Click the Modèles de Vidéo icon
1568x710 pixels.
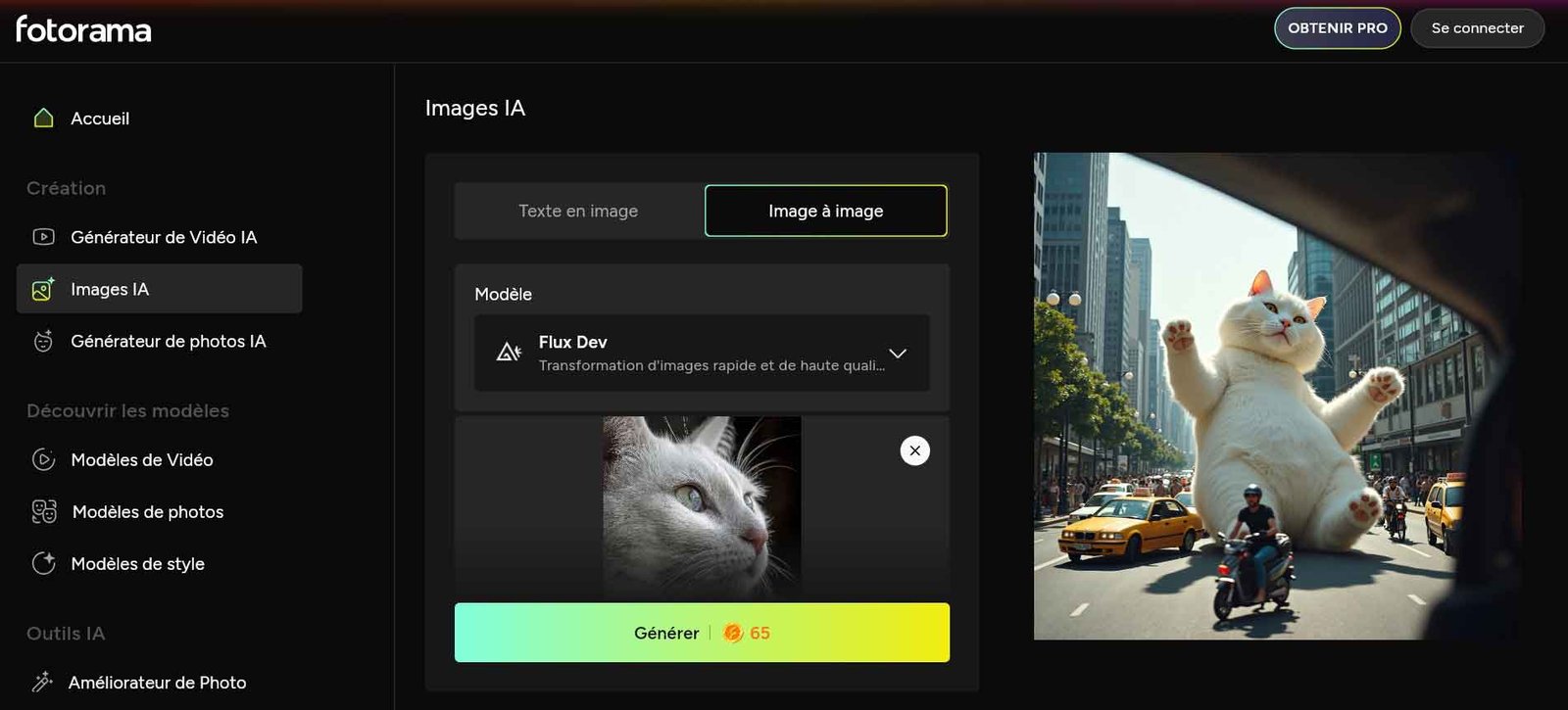tap(43, 459)
